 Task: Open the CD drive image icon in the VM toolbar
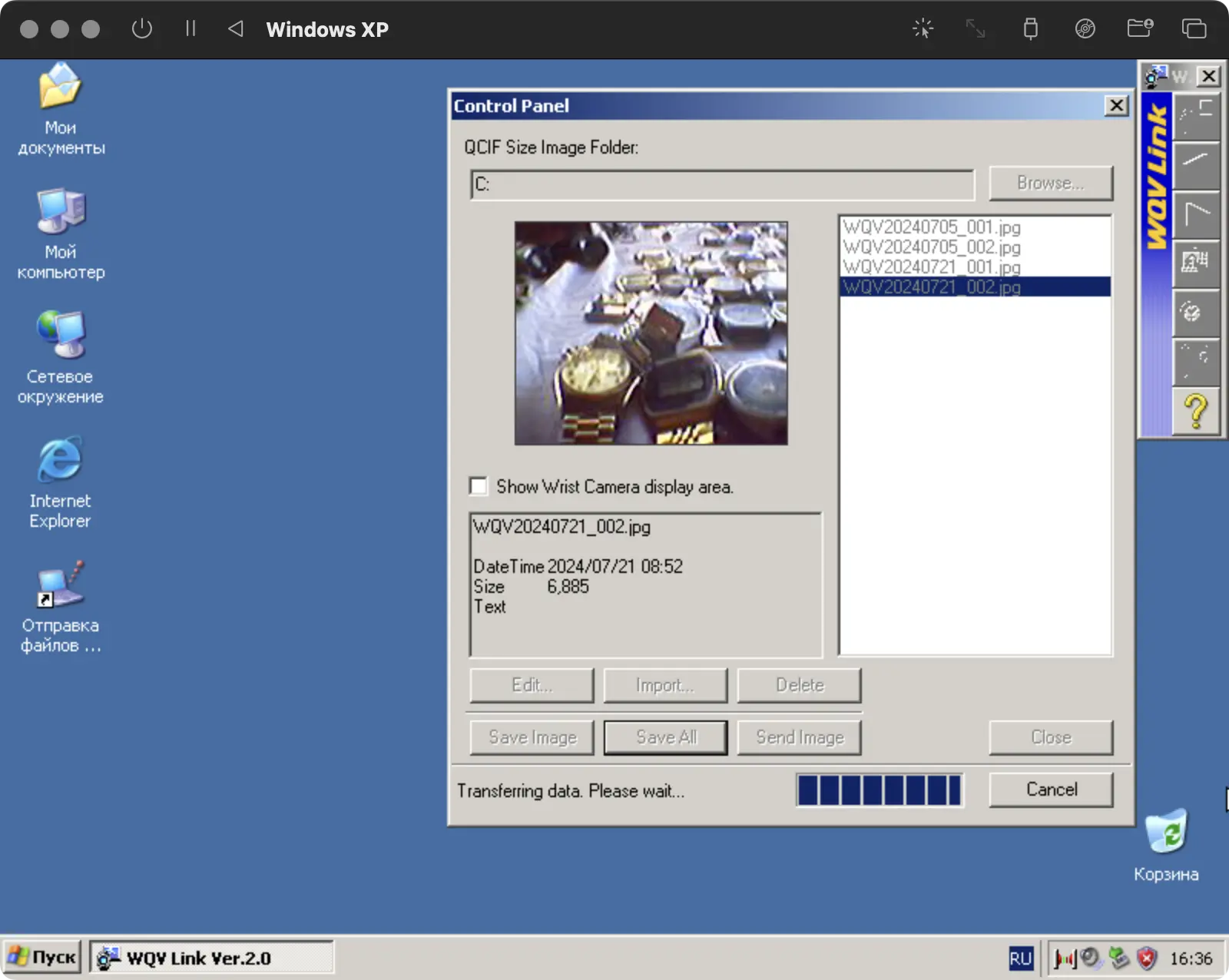[1085, 29]
